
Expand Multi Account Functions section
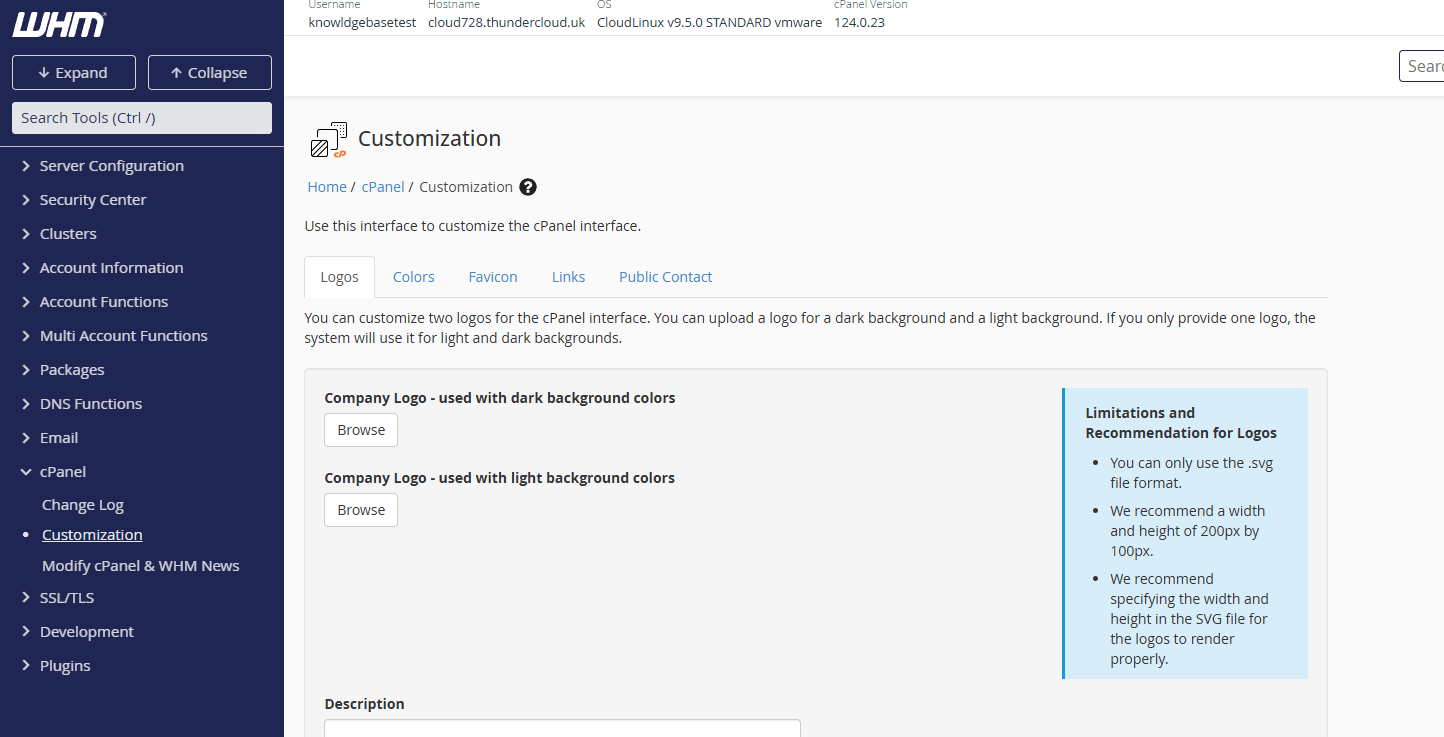[123, 336]
